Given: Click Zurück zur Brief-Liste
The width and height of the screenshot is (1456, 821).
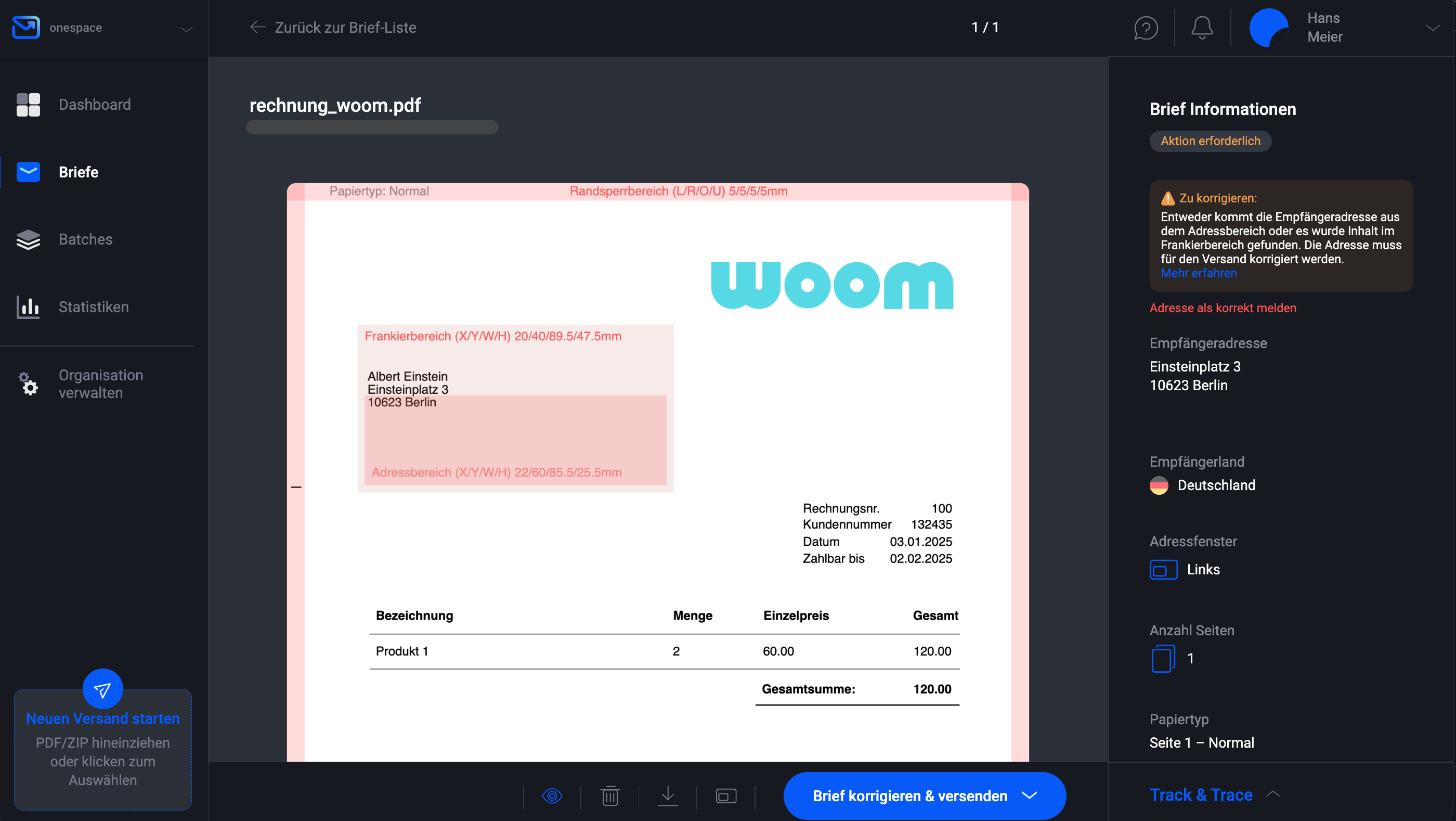Looking at the screenshot, I should tap(345, 27).
